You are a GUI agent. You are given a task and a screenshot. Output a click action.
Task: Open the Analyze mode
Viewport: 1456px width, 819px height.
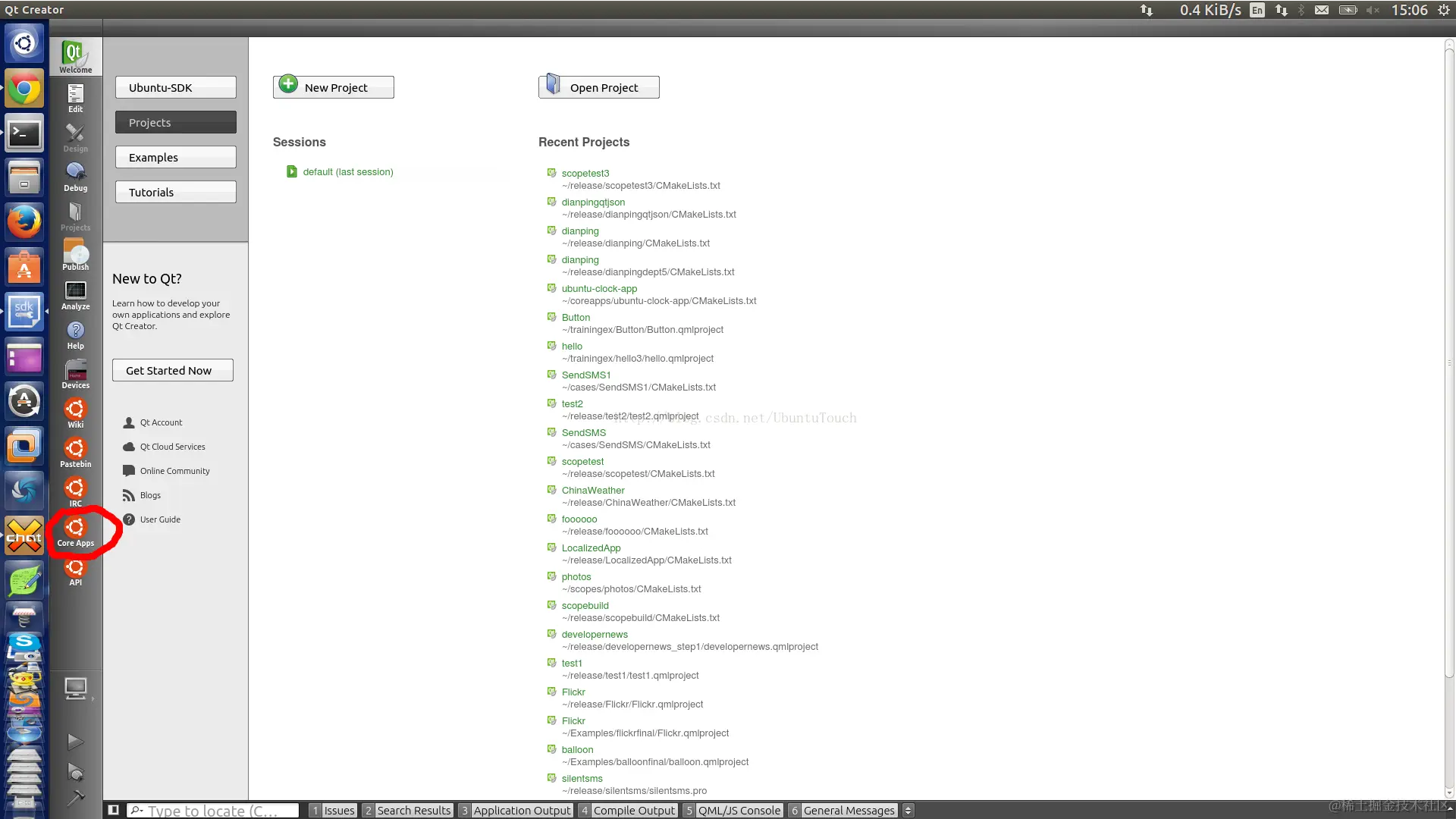pyautogui.click(x=75, y=295)
